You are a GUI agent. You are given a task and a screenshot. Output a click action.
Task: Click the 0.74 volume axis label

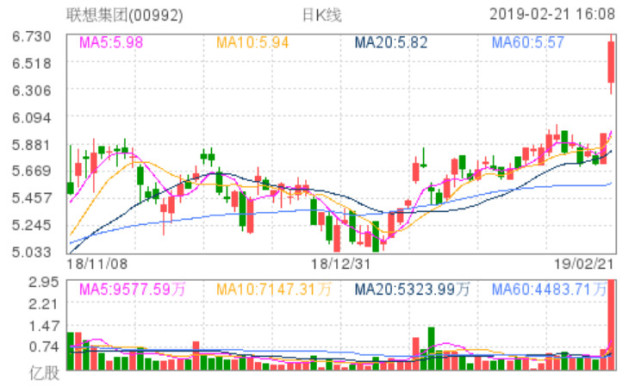coord(43,347)
